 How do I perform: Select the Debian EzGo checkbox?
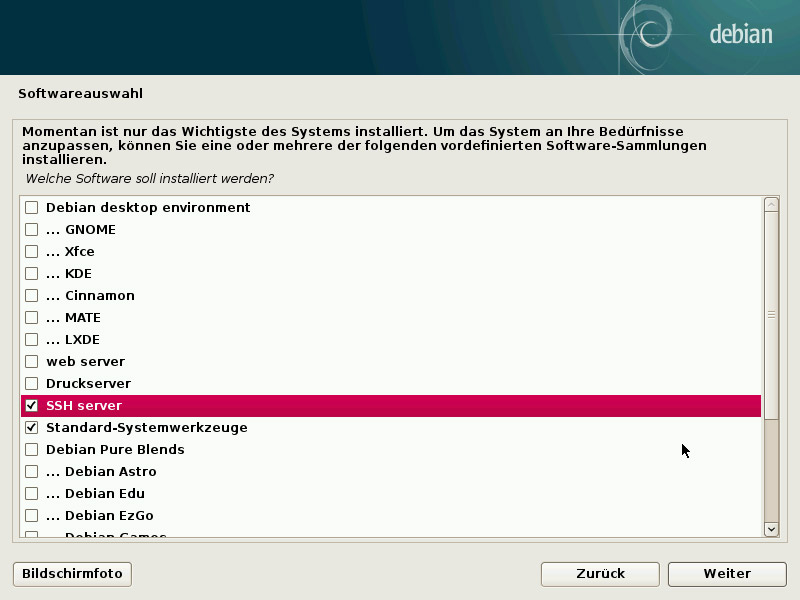pos(32,515)
